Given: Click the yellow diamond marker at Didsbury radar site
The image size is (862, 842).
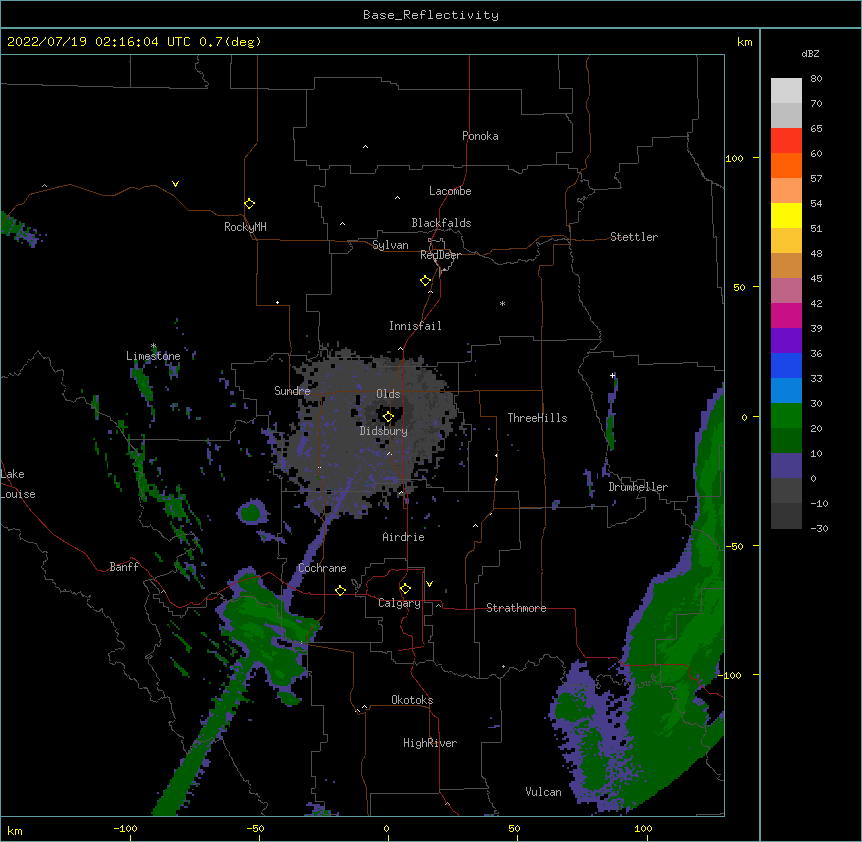Looking at the screenshot, I should click(388, 417).
